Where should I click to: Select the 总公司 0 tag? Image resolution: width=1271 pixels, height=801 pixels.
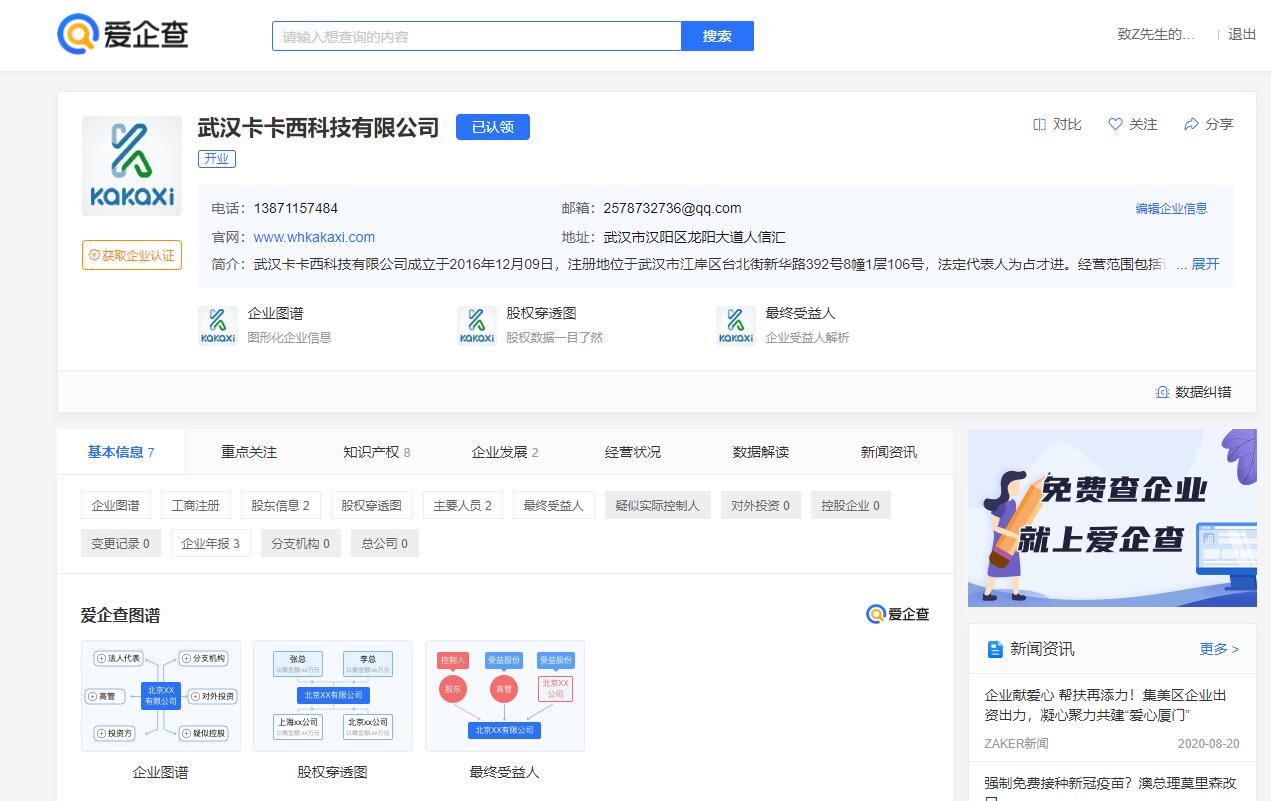point(385,543)
